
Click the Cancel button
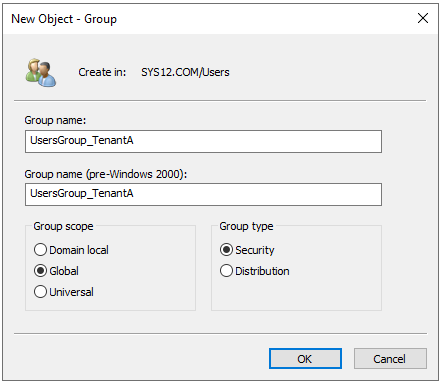tap(390, 359)
